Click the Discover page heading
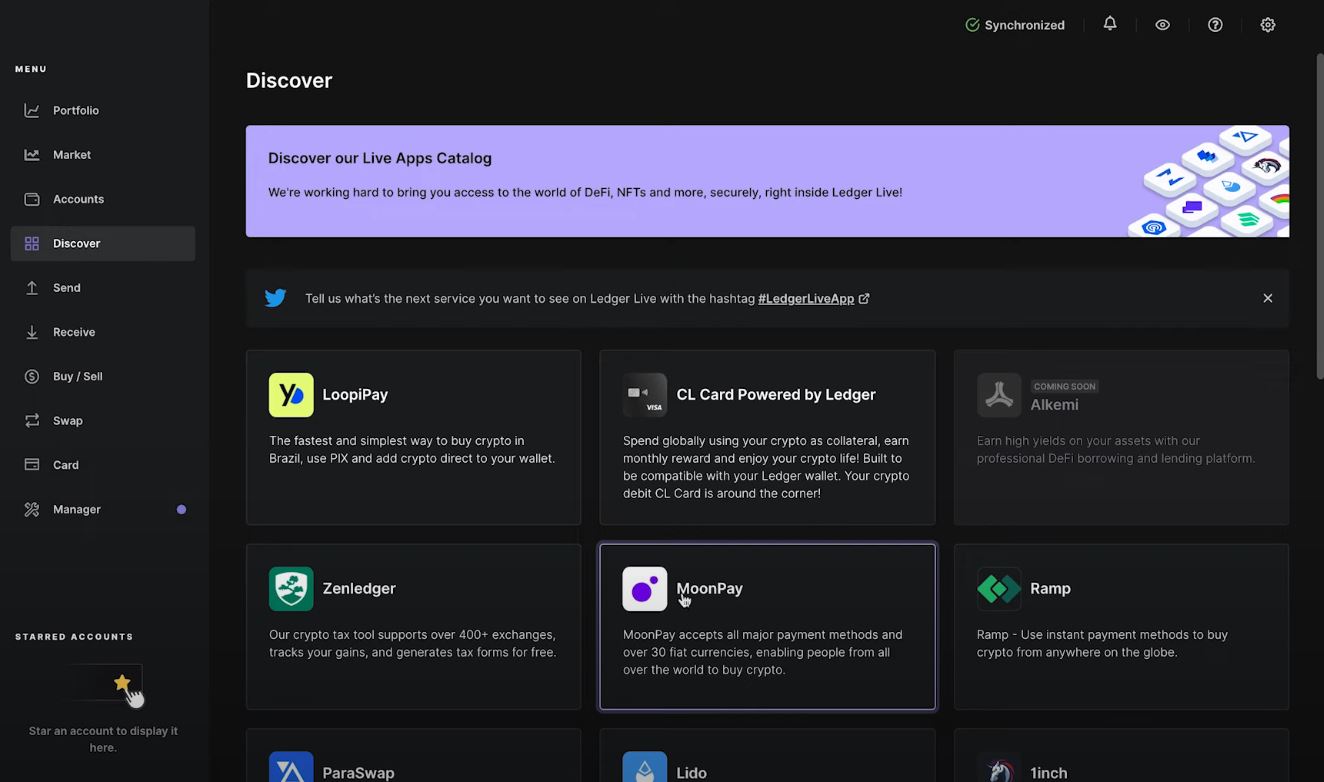Image resolution: width=1324 pixels, height=782 pixels. point(289,81)
